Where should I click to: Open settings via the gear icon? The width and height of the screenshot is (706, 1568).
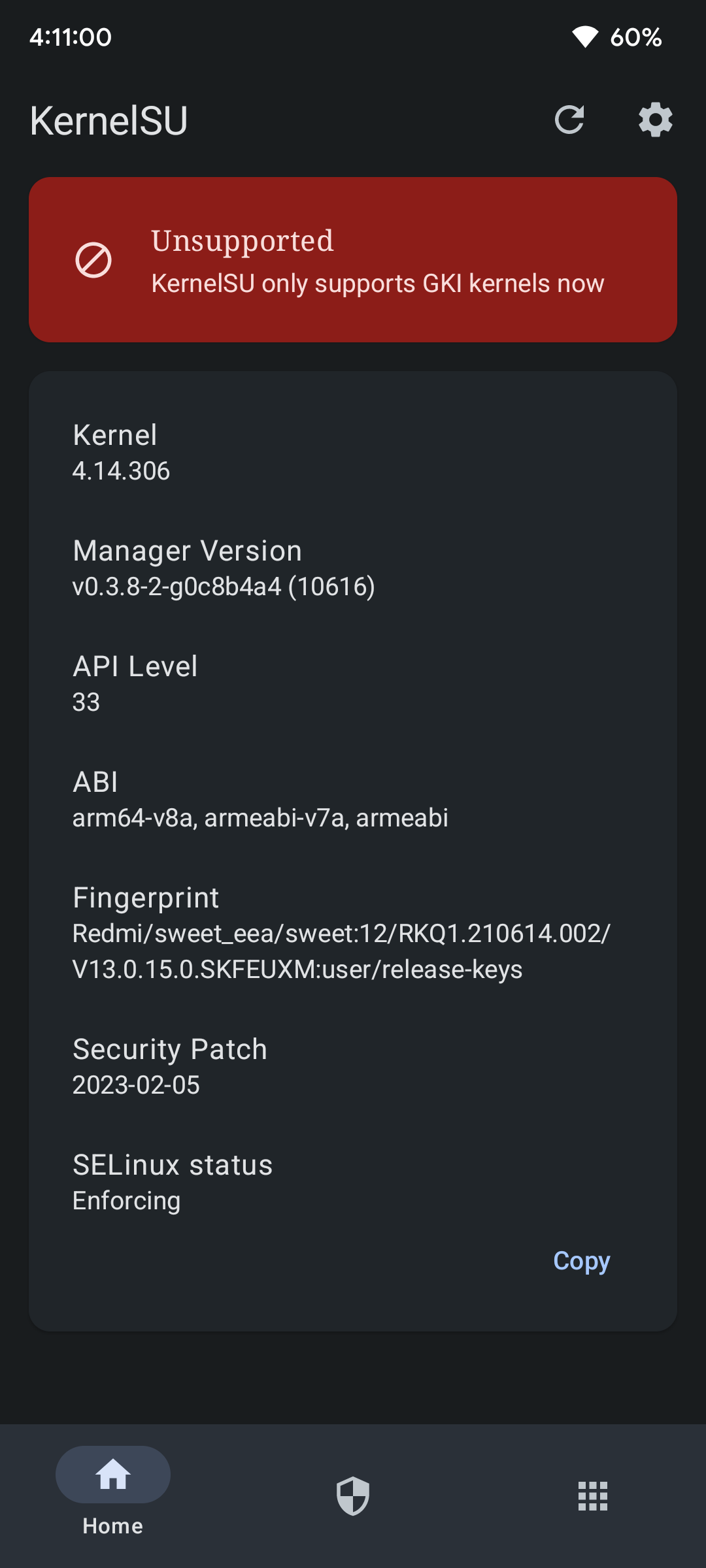(x=656, y=120)
